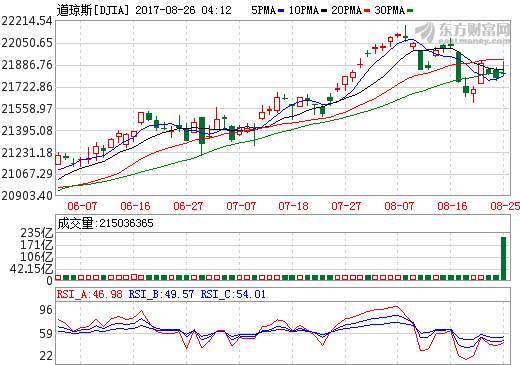Click the RSI_C:54.01 indicator value

click(233, 294)
